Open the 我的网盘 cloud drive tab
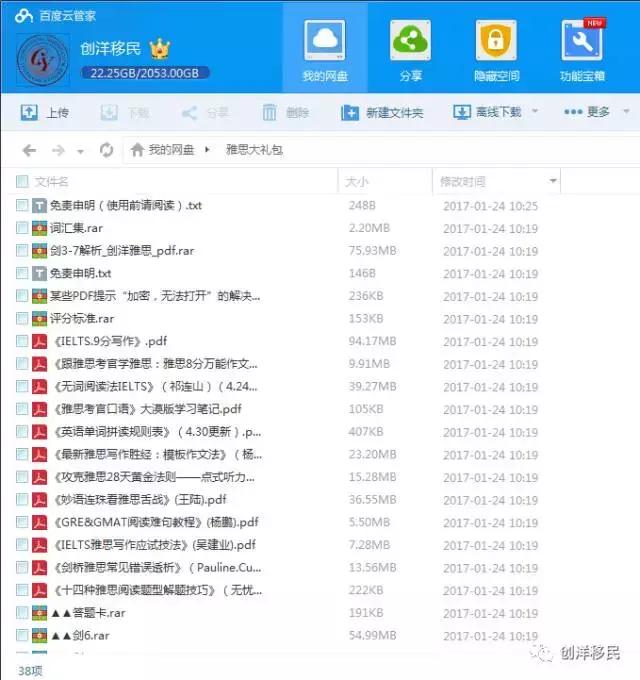Image resolution: width=640 pixels, height=680 pixels. point(325,50)
